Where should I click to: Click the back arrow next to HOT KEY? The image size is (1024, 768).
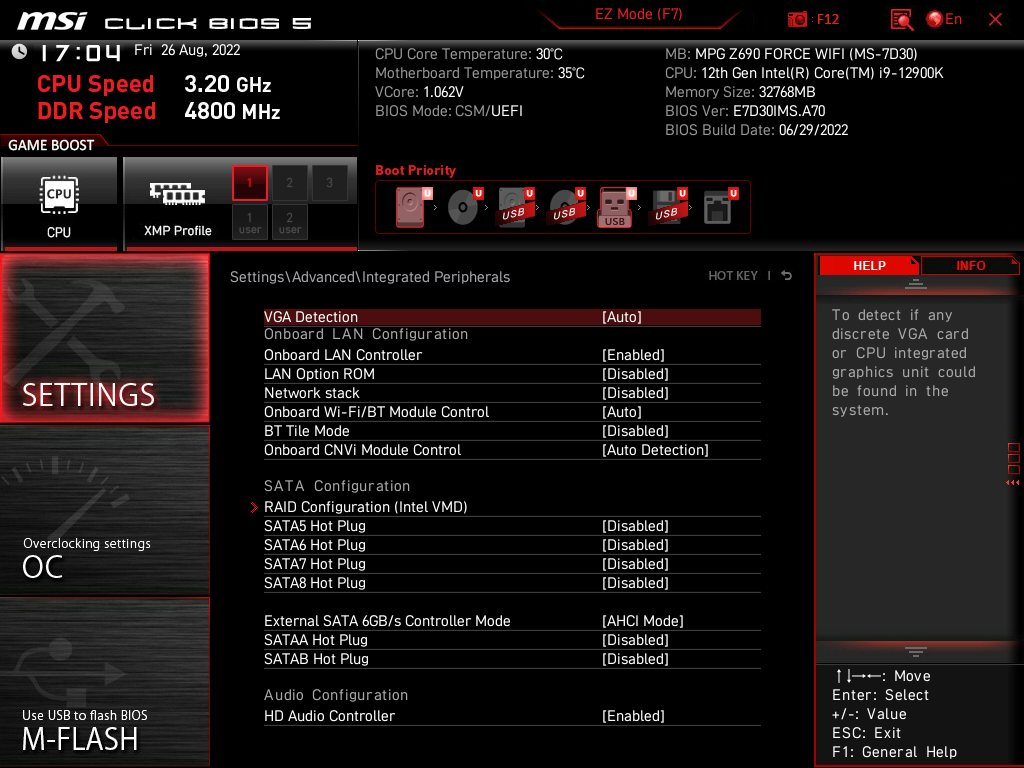point(787,276)
